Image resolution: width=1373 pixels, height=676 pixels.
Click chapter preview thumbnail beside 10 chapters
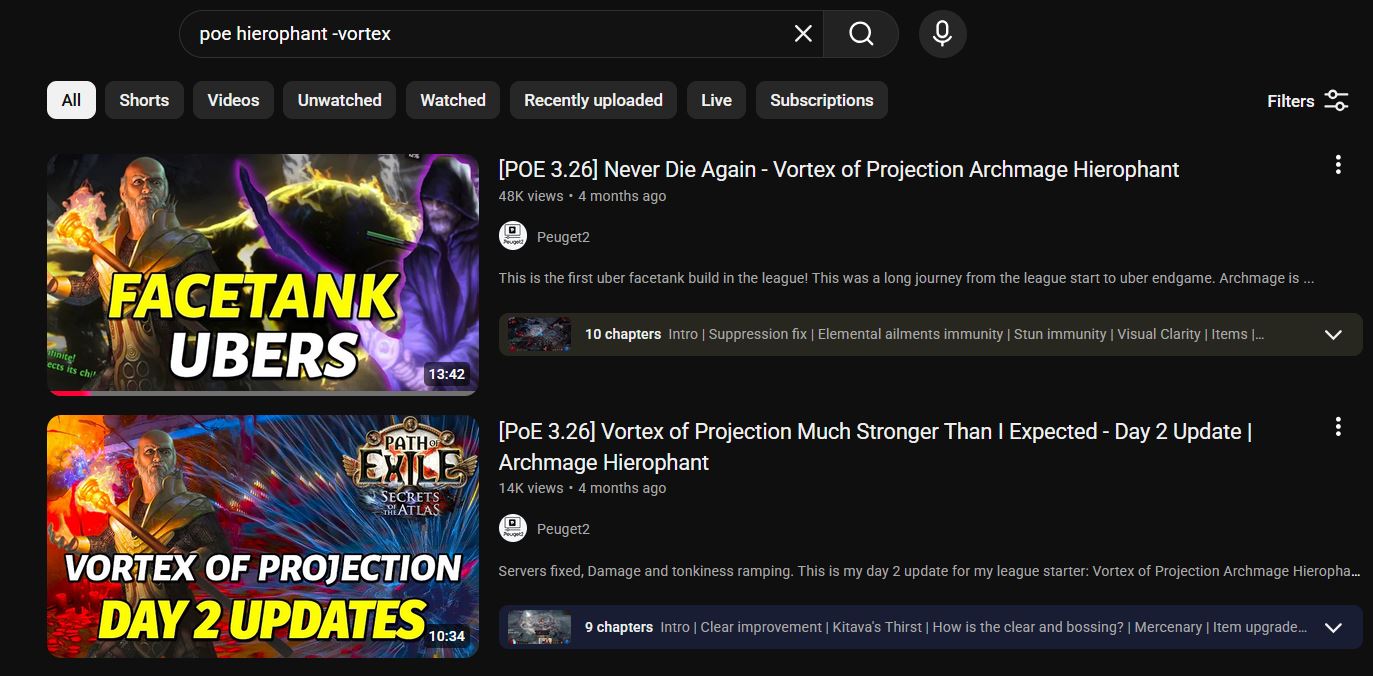pyautogui.click(x=539, y=334)
